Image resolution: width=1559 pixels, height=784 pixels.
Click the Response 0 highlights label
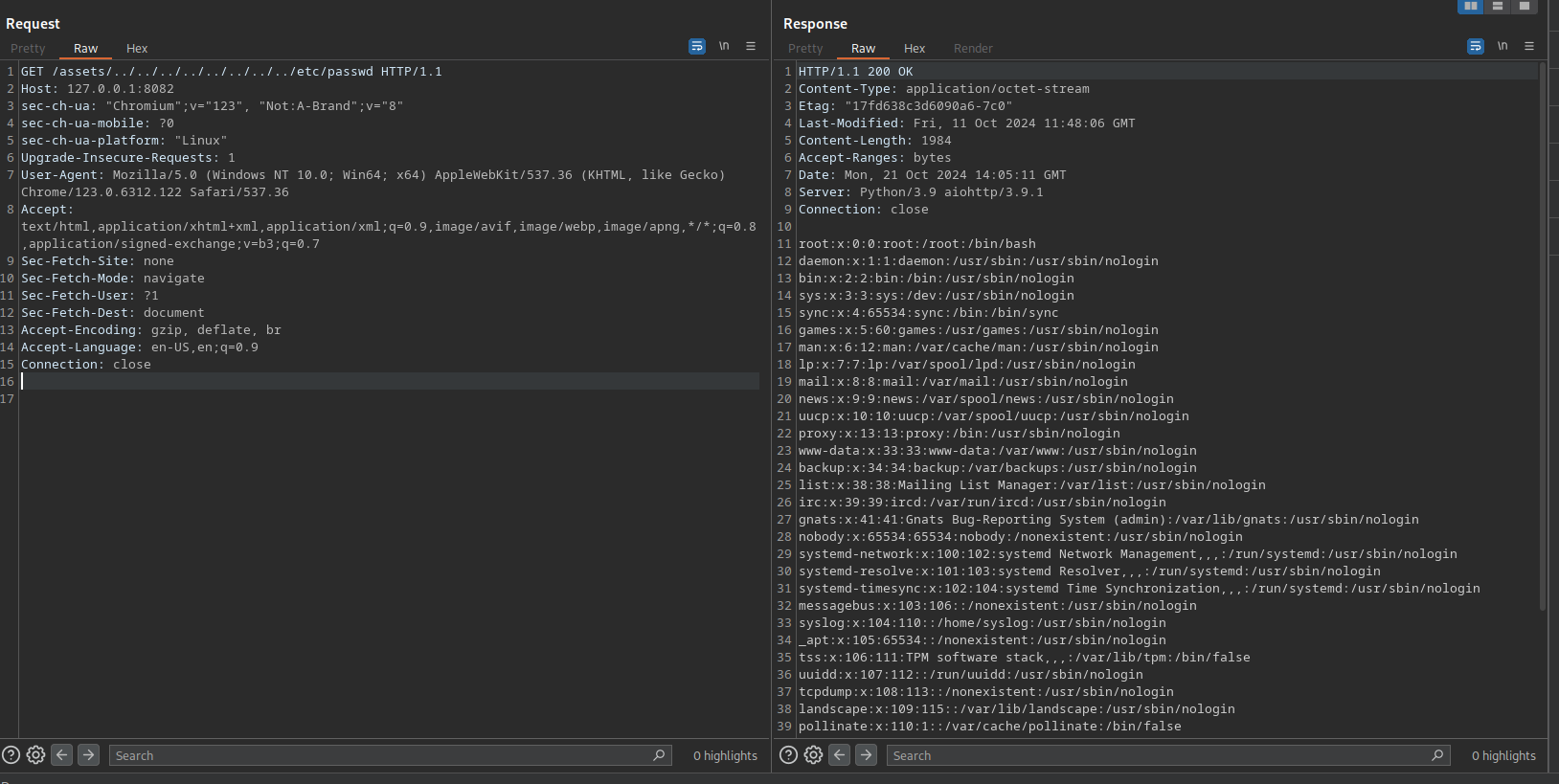pyautogui.click(x=1503, y=755)
